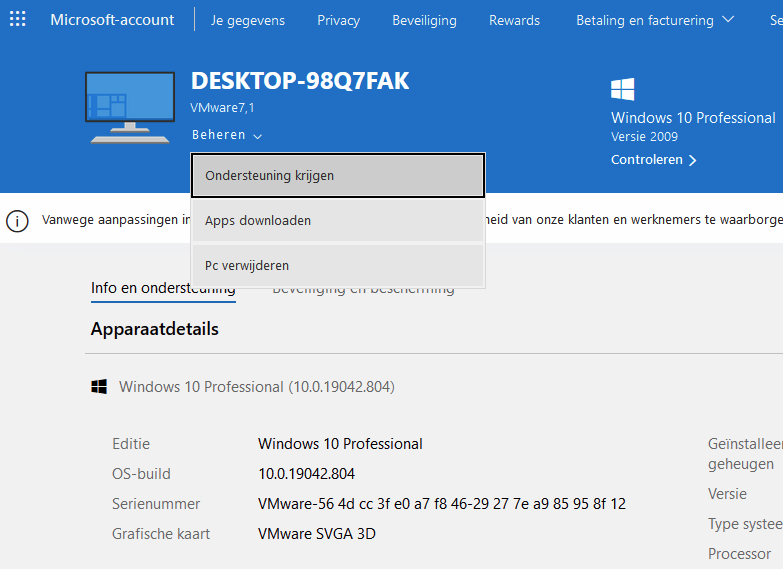Click the Vanwege aanpassingen notice text
Image resolution: width=783 pixels, height=569 pixels.
point(116,220)
